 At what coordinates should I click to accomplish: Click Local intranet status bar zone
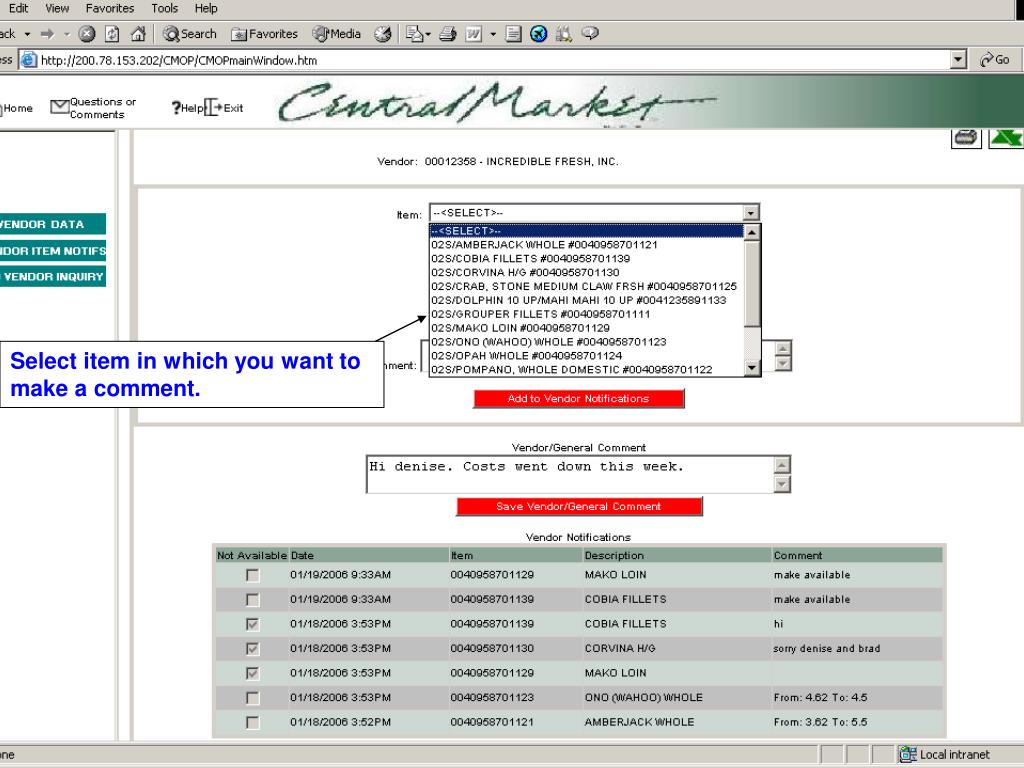945,754
